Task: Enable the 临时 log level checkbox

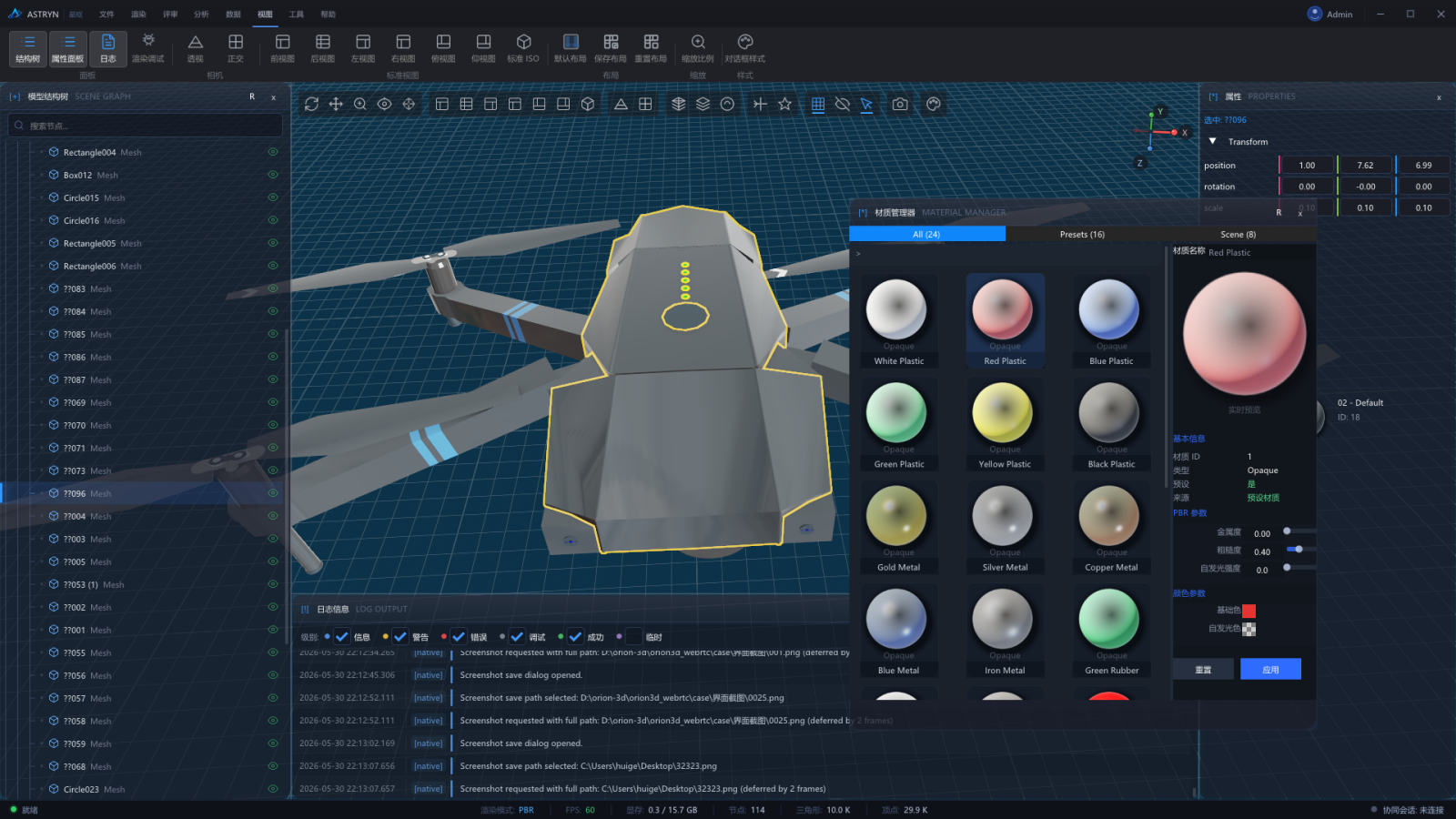Action: click(x=633, y=637)
